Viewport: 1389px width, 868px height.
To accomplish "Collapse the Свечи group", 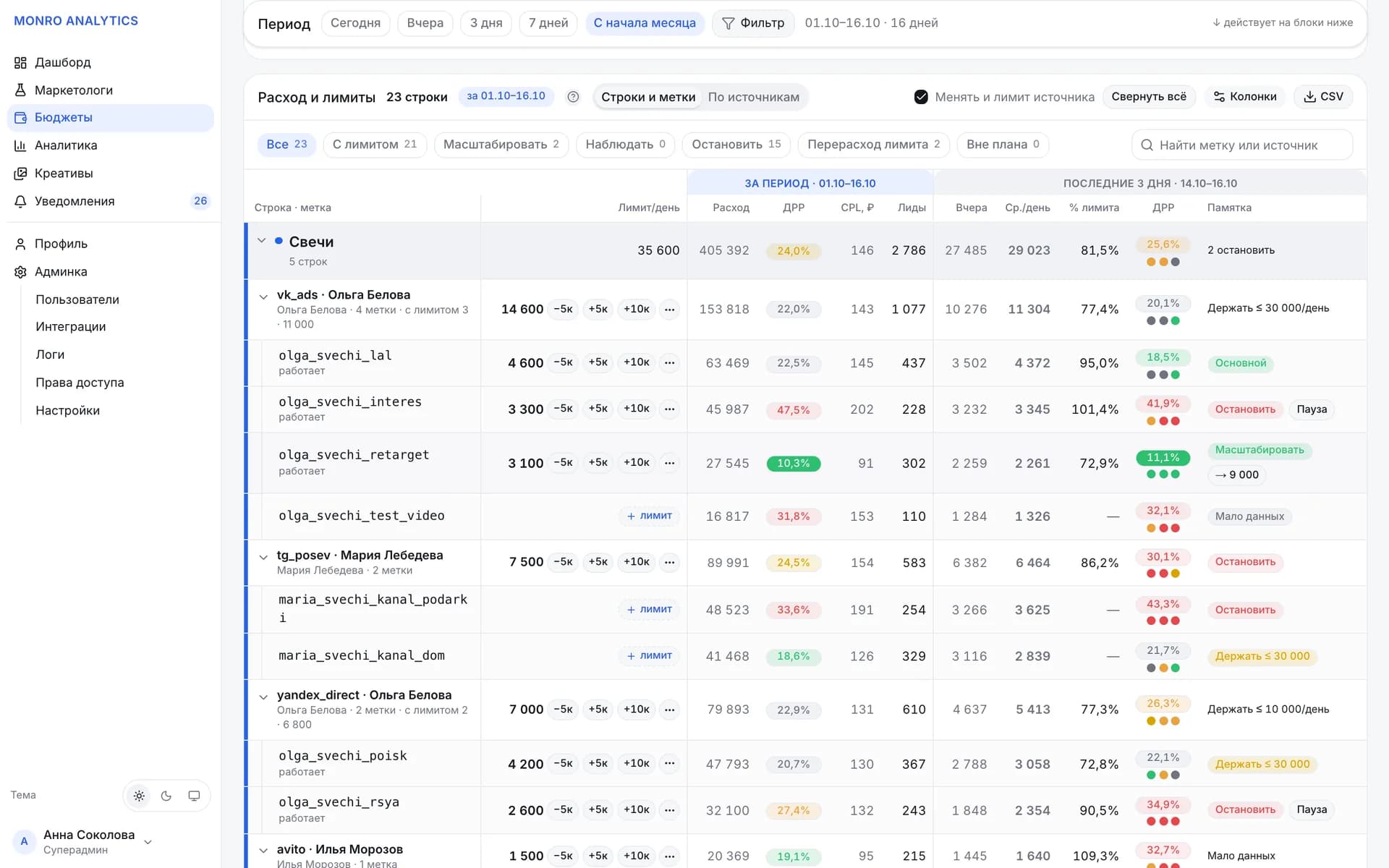I will [x=262, y=240].
